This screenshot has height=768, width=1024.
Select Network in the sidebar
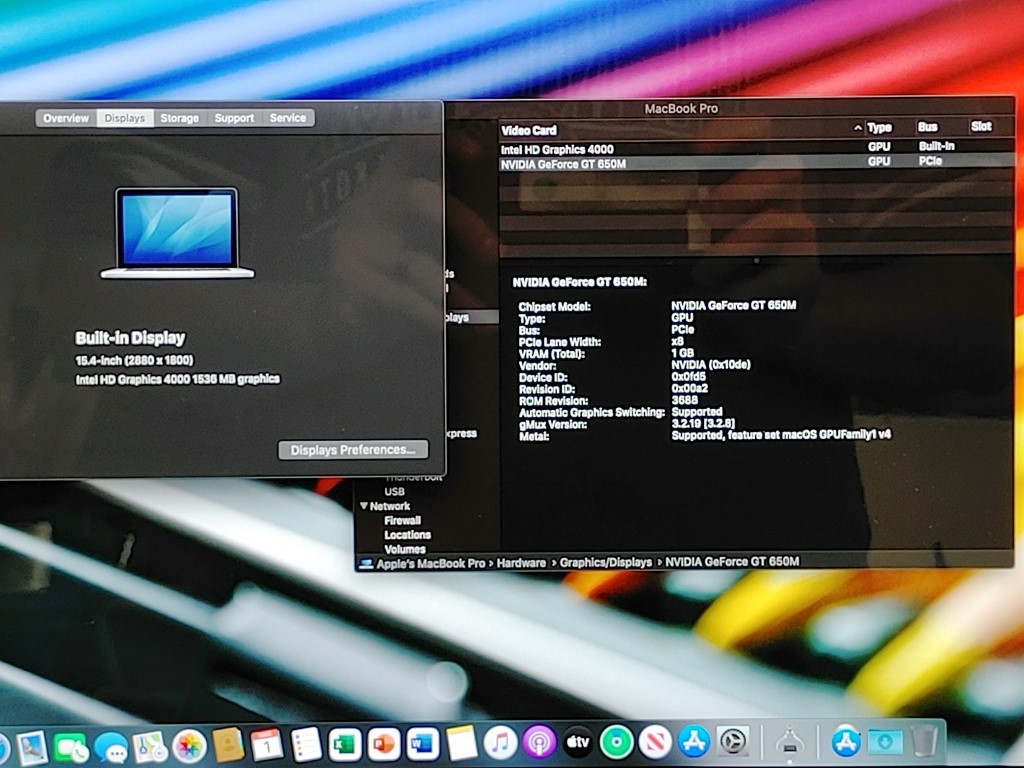(390, 506)
